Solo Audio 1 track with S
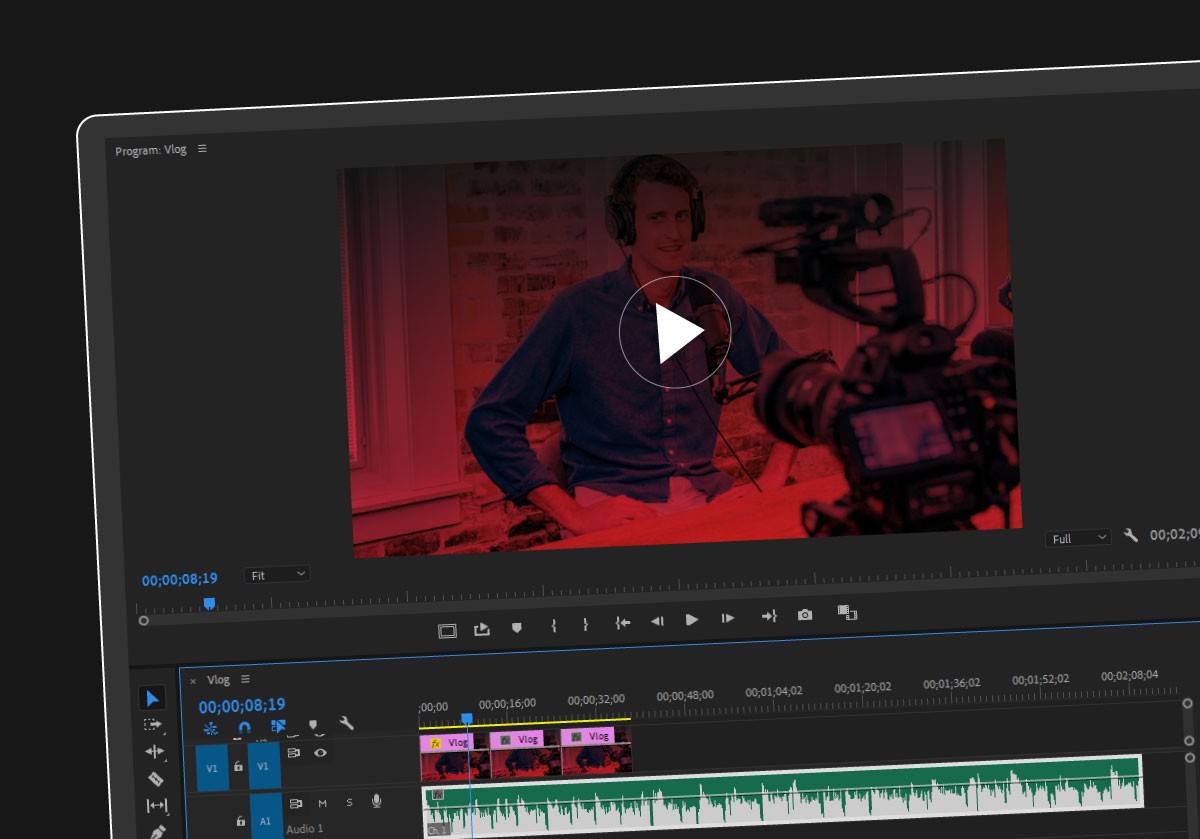1200x839 pixels. click(349, 802)
